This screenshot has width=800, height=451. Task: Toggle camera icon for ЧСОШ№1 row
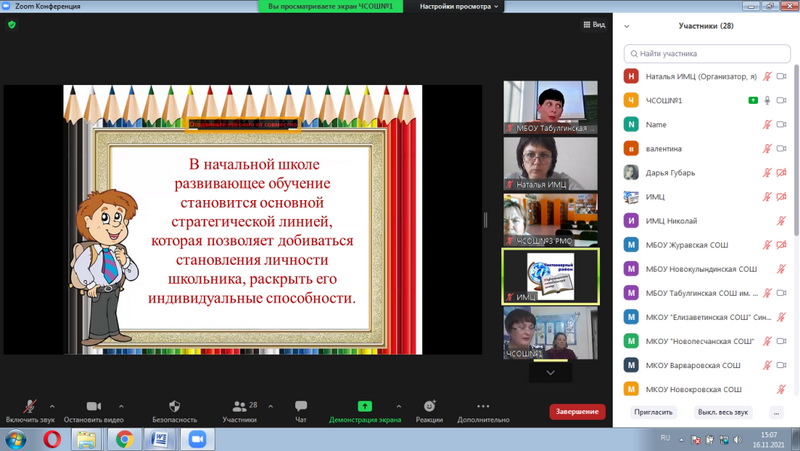coord(781,101)
